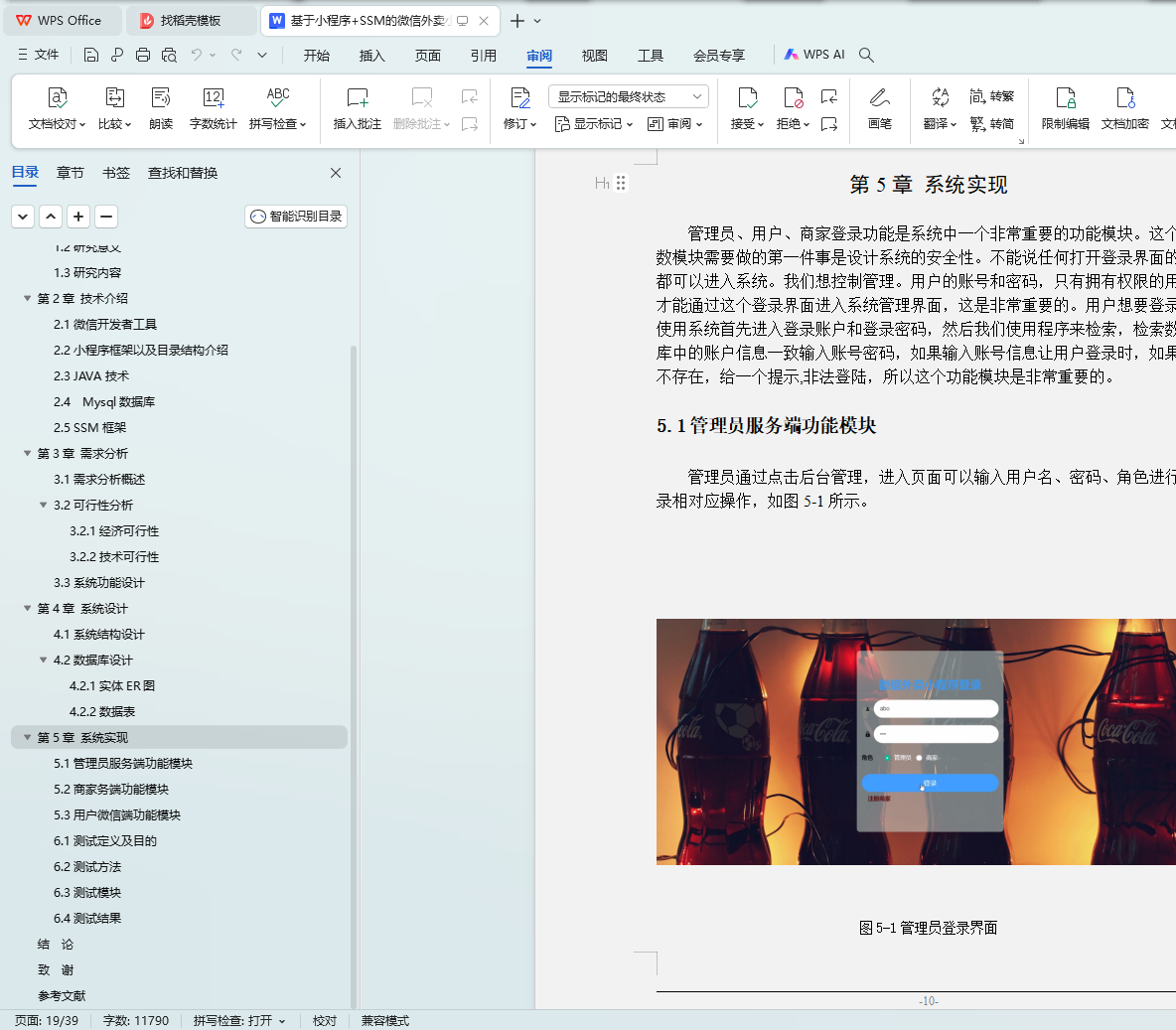The image size is (1176, 1030).
Task: Open the quick access toolbar customize arrow
Action: click(x=262, y=55)
